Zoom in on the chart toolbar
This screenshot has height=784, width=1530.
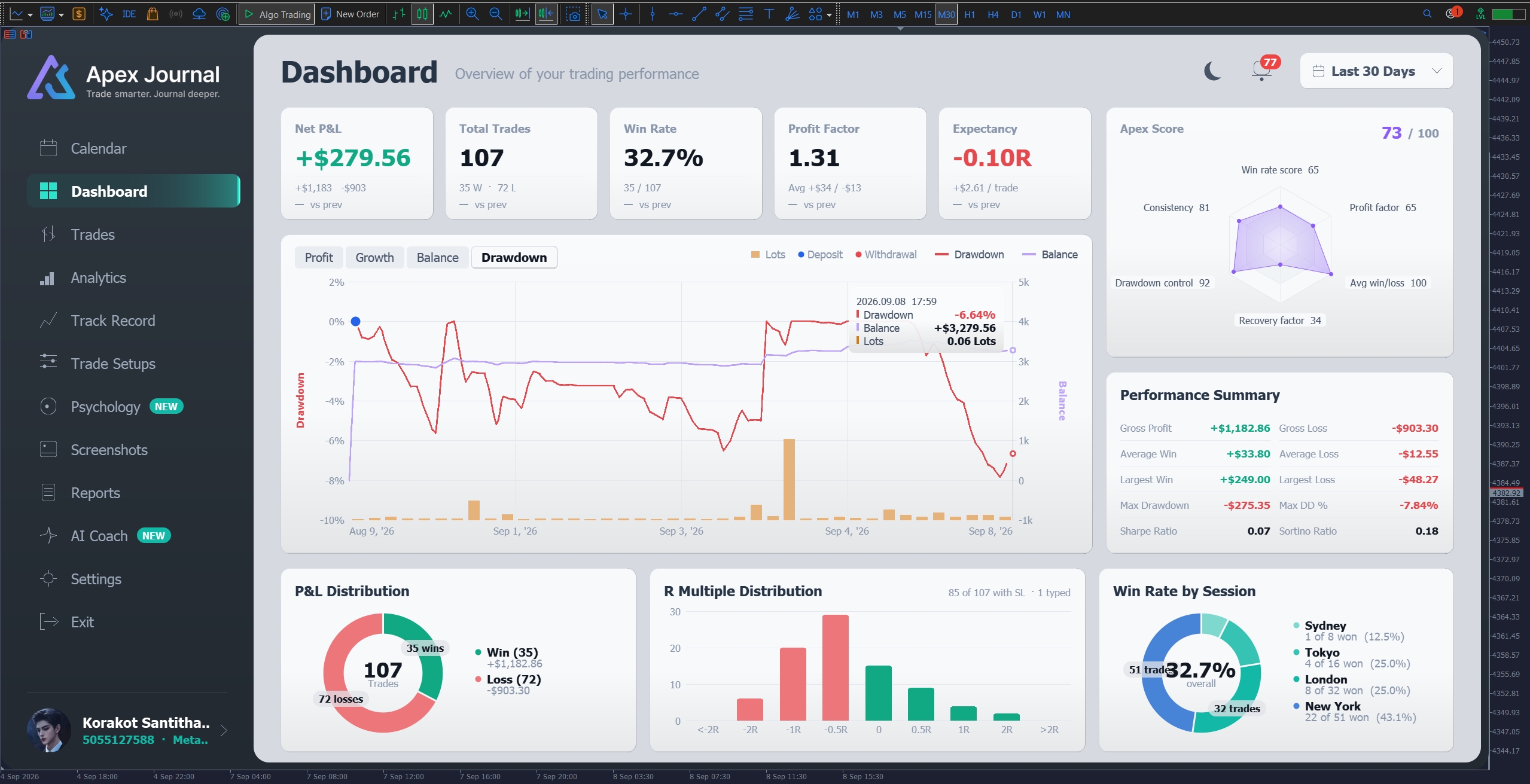click(x=472, y=14)
